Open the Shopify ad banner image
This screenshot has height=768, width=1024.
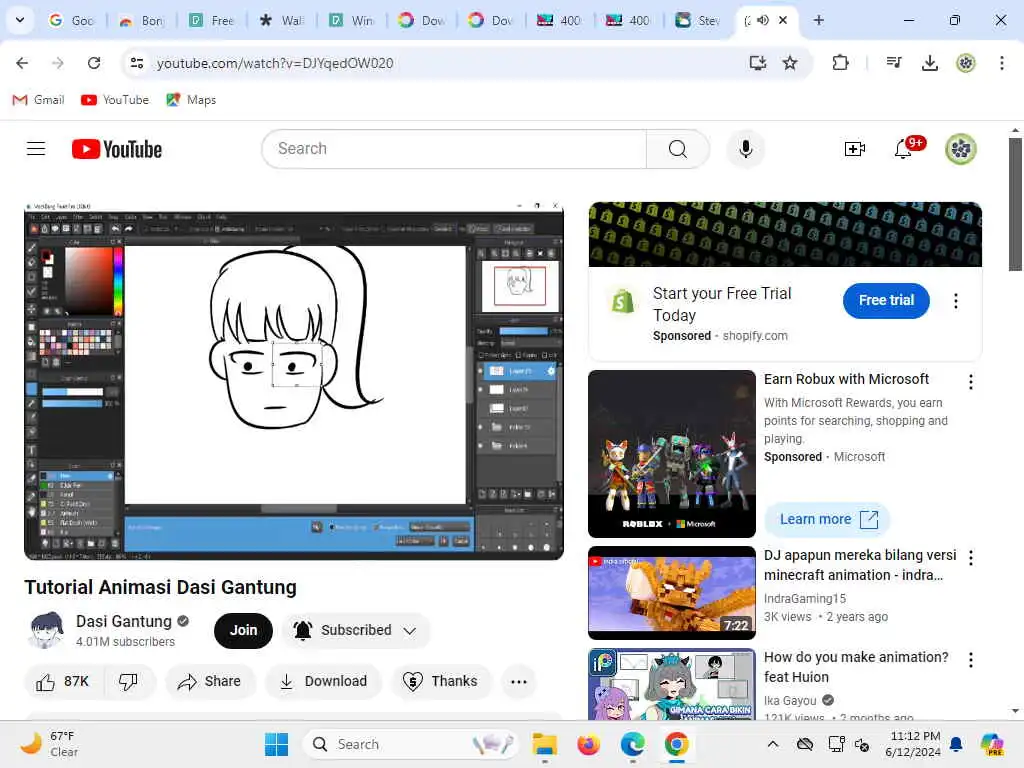[x=785, y=234]
